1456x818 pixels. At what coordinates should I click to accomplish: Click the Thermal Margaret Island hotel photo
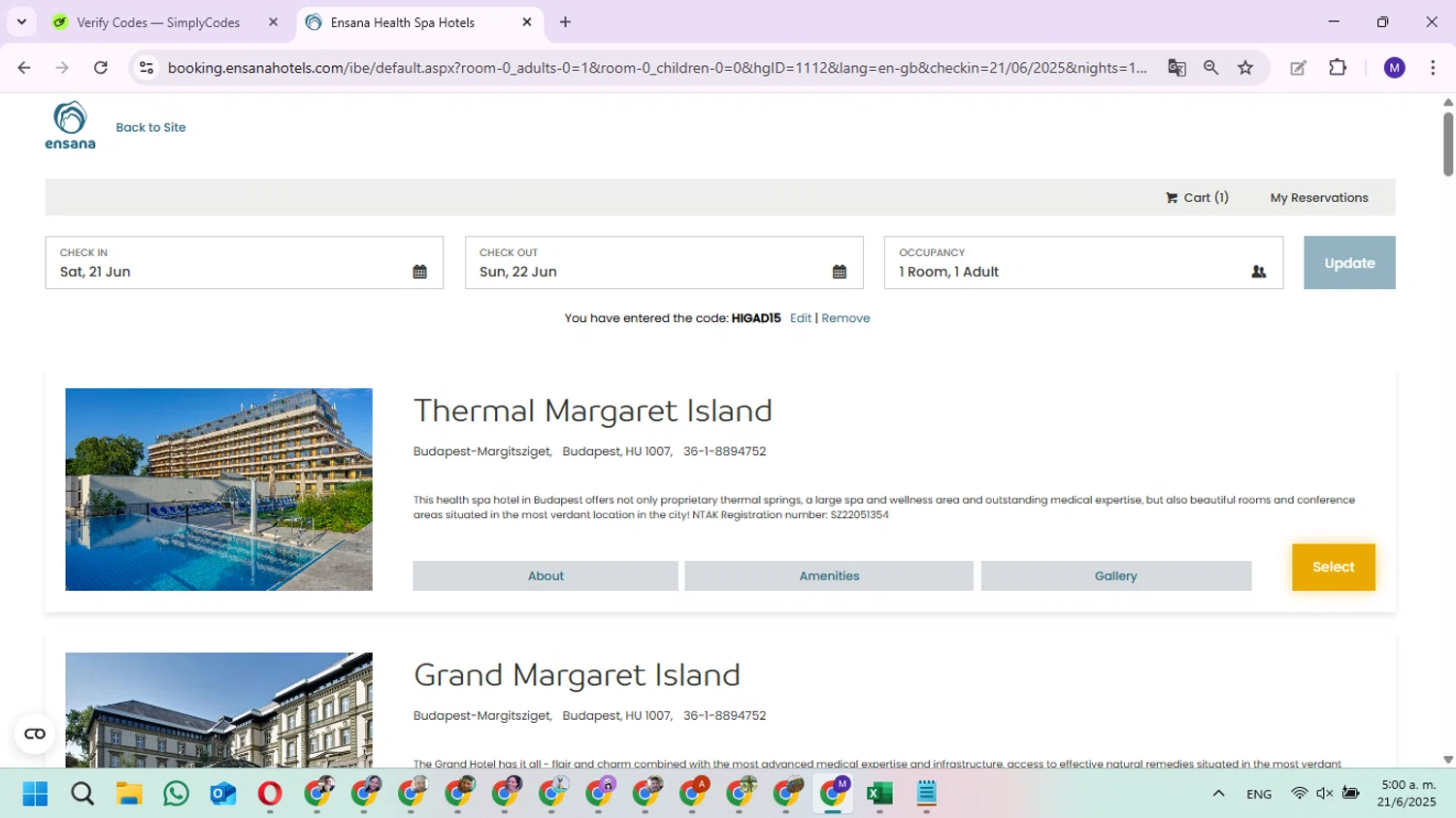point(218,489)
